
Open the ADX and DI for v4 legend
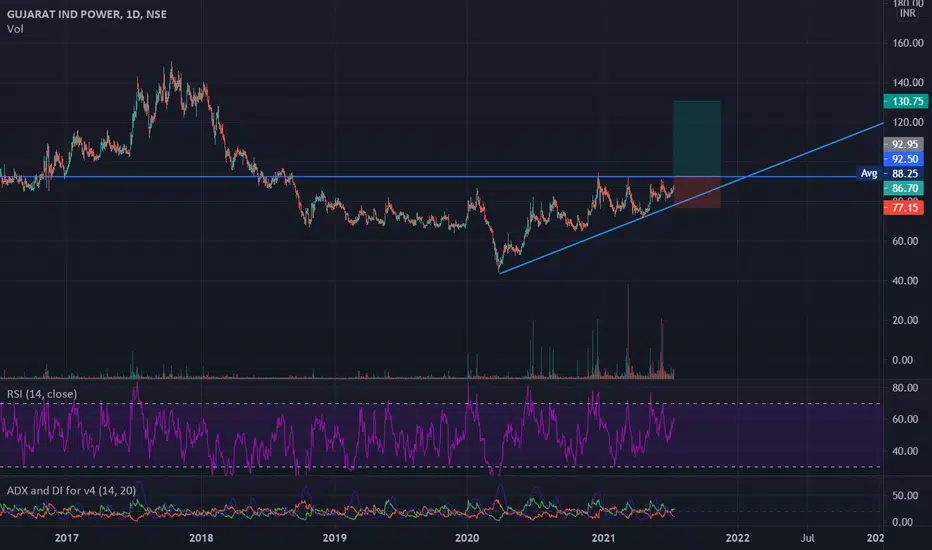click(x=71, y=491)
